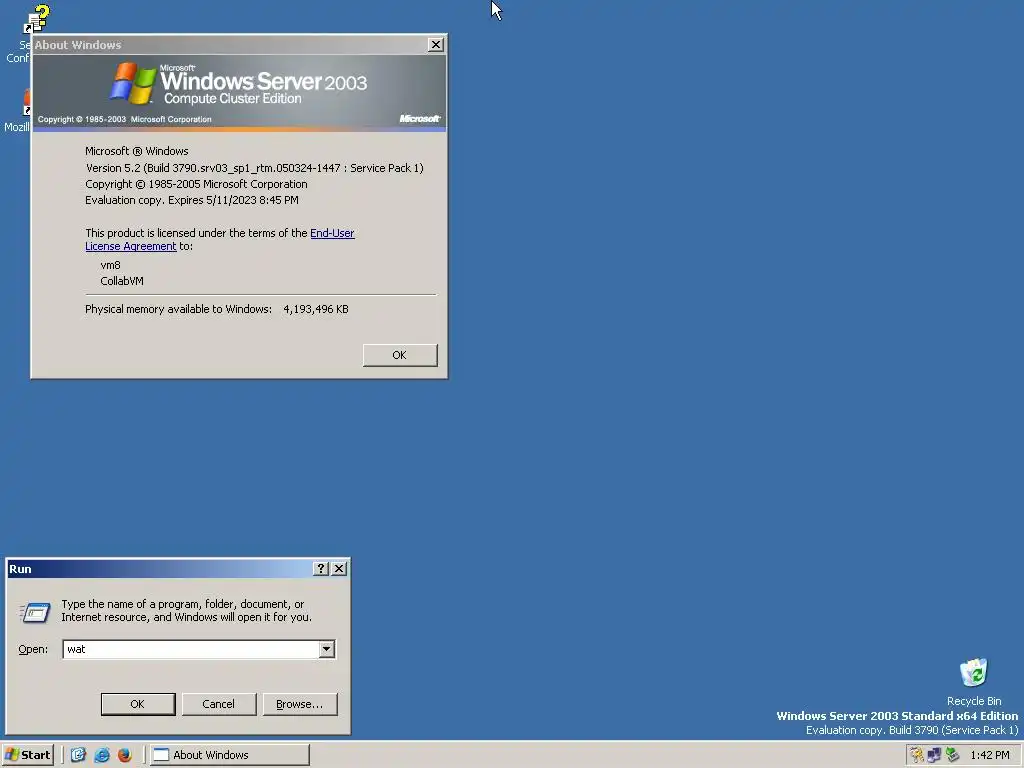Click the 'vm8' licensed user text
1024x768 pixels.
pos(110,265)
